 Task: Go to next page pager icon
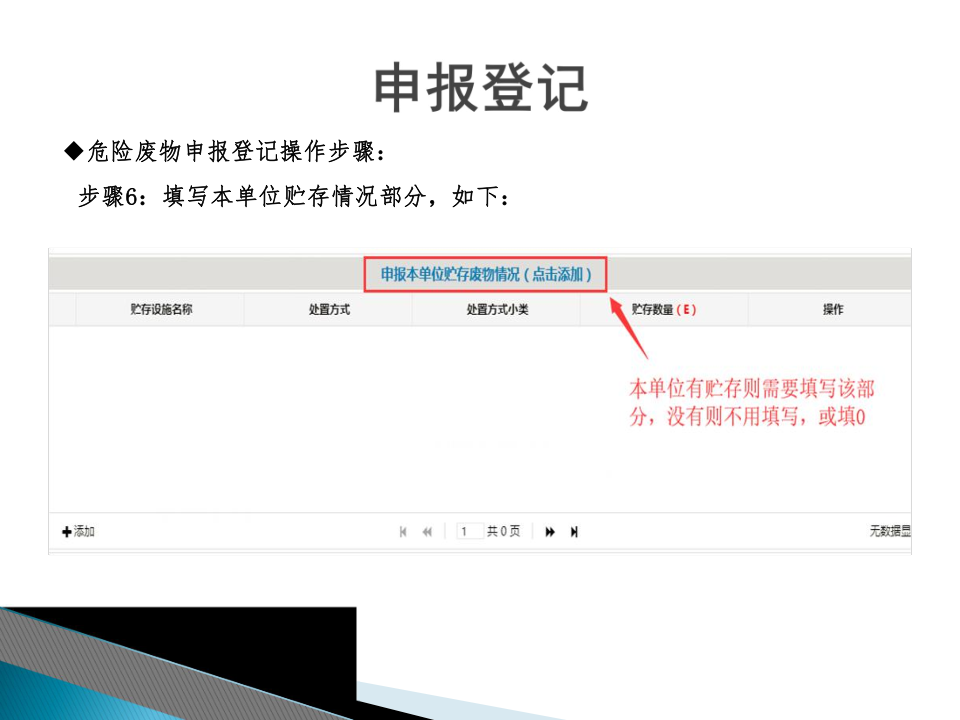click(x=550, y=531)
